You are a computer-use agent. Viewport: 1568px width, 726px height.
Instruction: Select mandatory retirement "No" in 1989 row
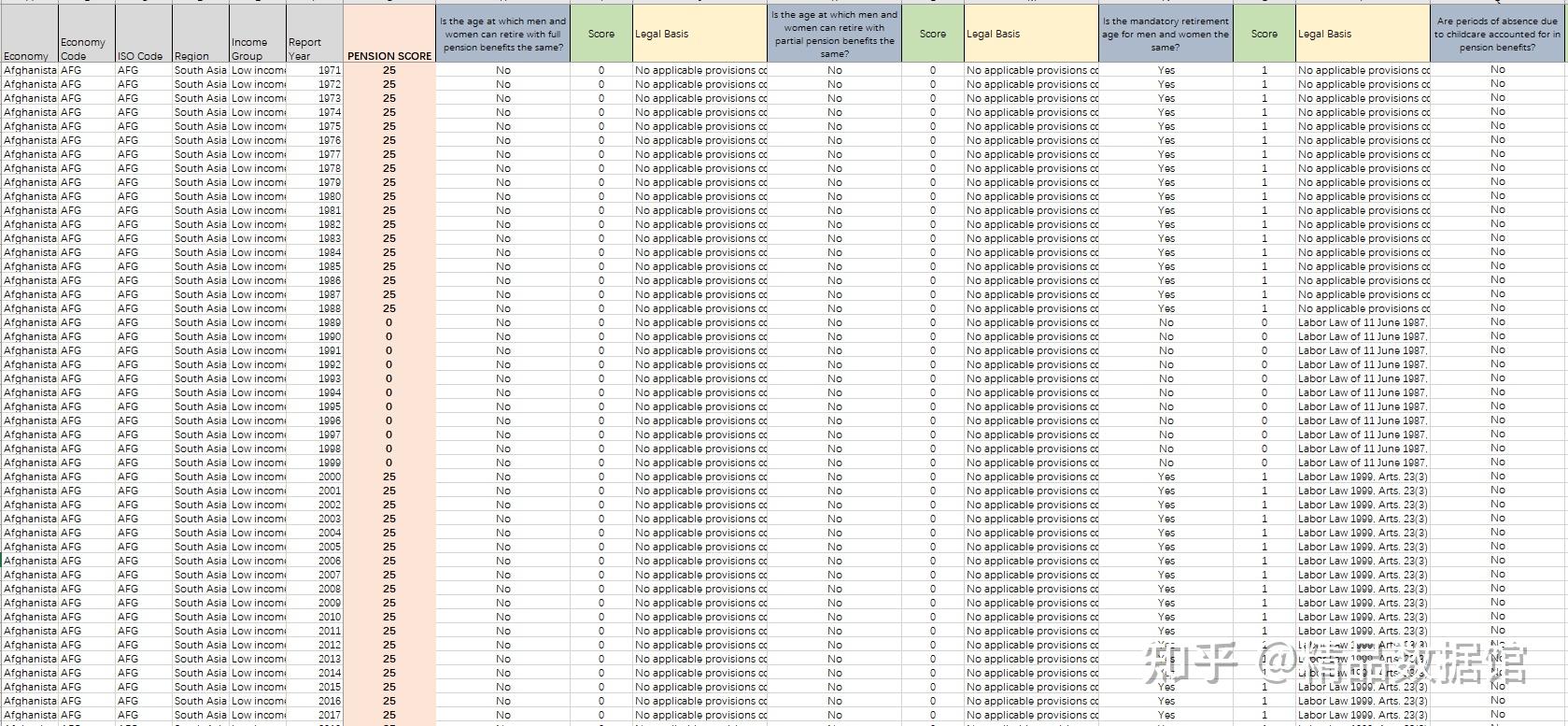[1166, 322]
